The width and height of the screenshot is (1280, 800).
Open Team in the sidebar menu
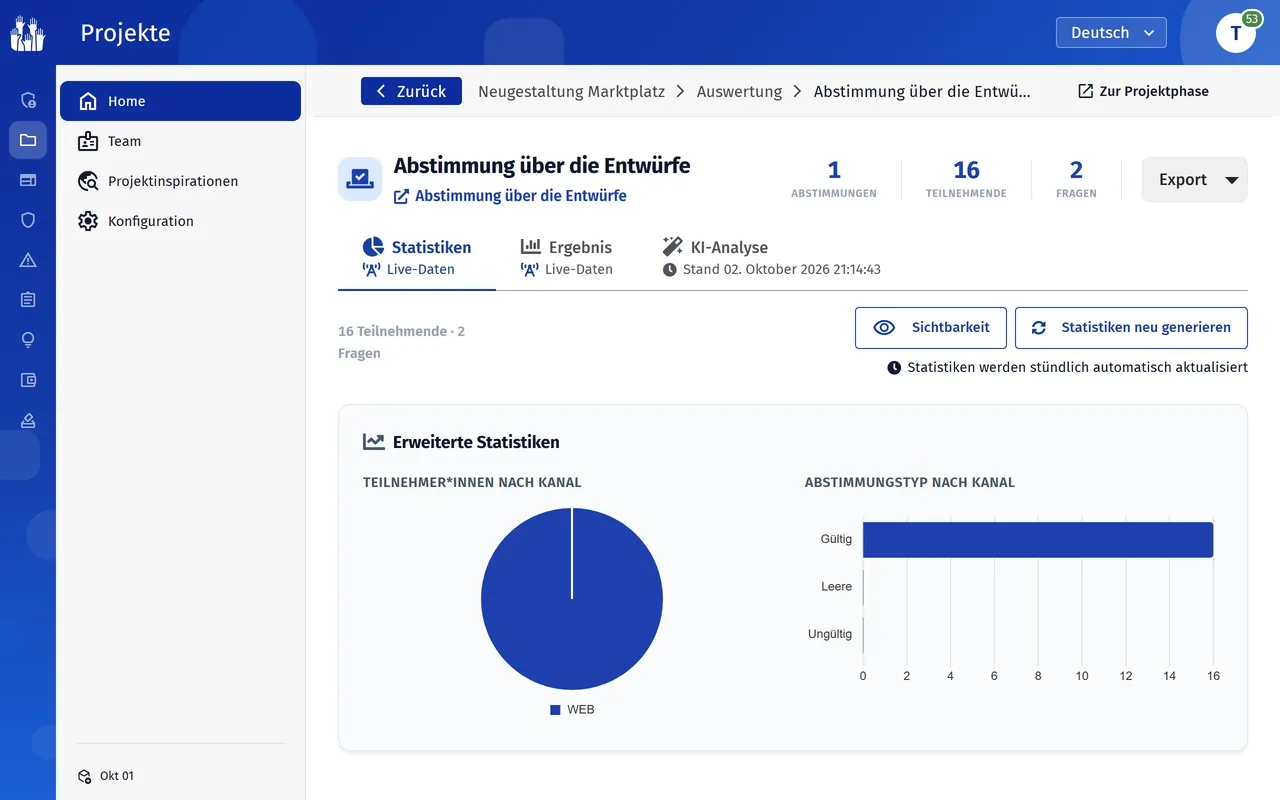tap(180, 141)
